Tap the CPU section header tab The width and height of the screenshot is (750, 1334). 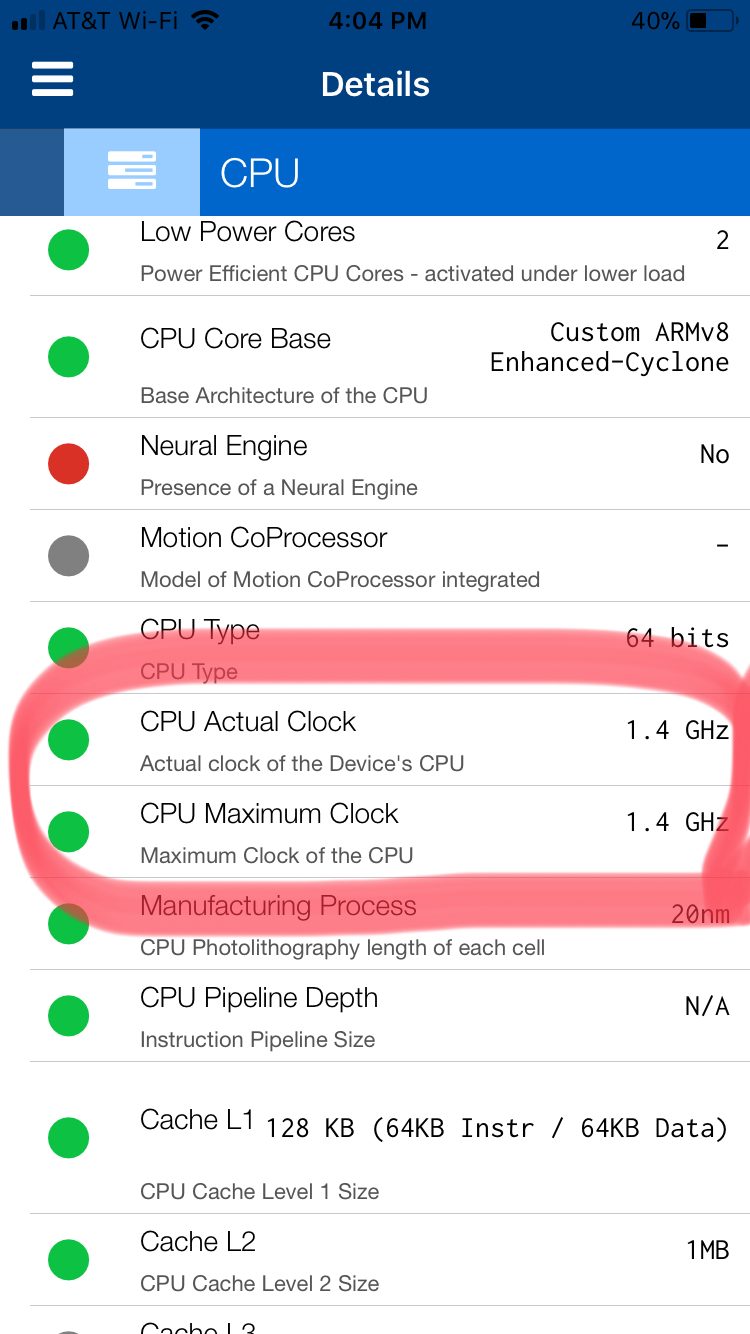[x=475, y=172]
